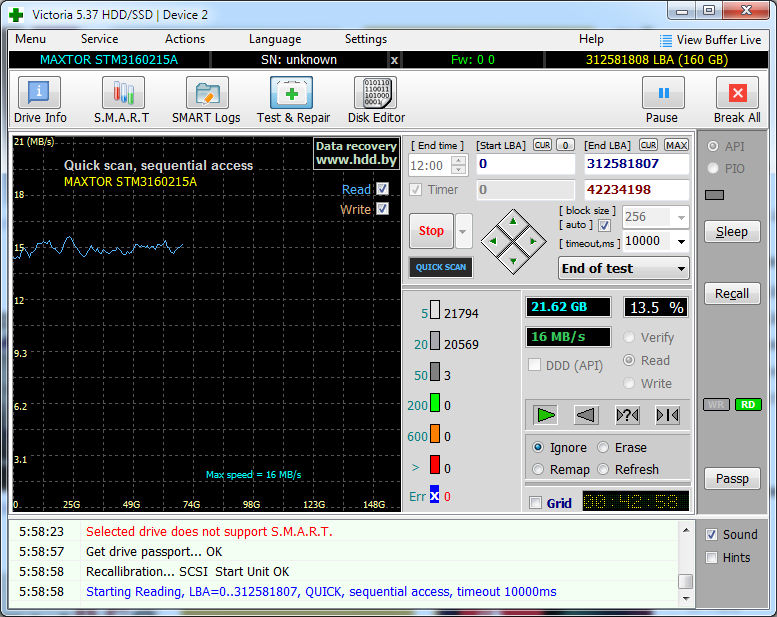Click the Pause scan icon

663,93
